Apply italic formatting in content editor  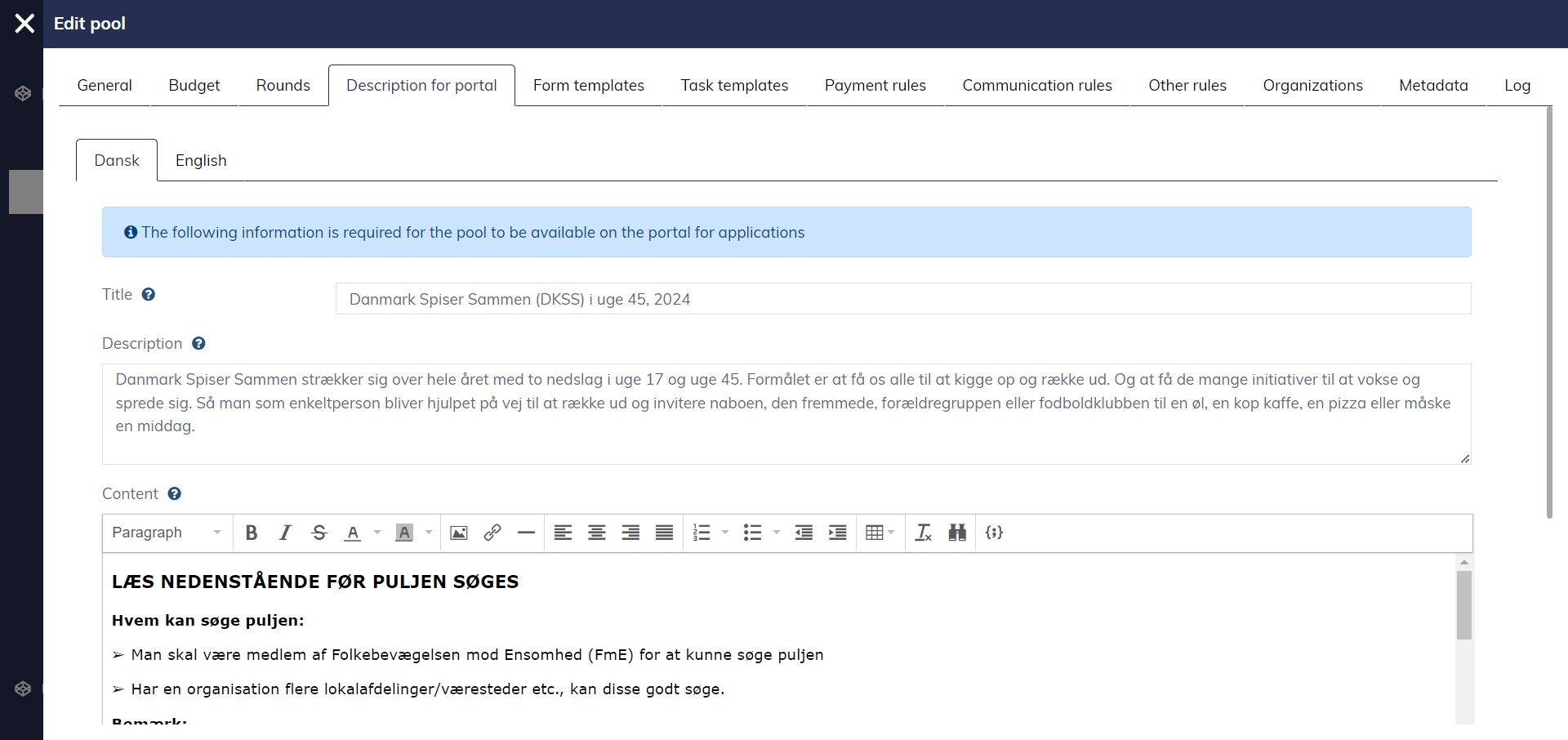(x=285, y=533)
